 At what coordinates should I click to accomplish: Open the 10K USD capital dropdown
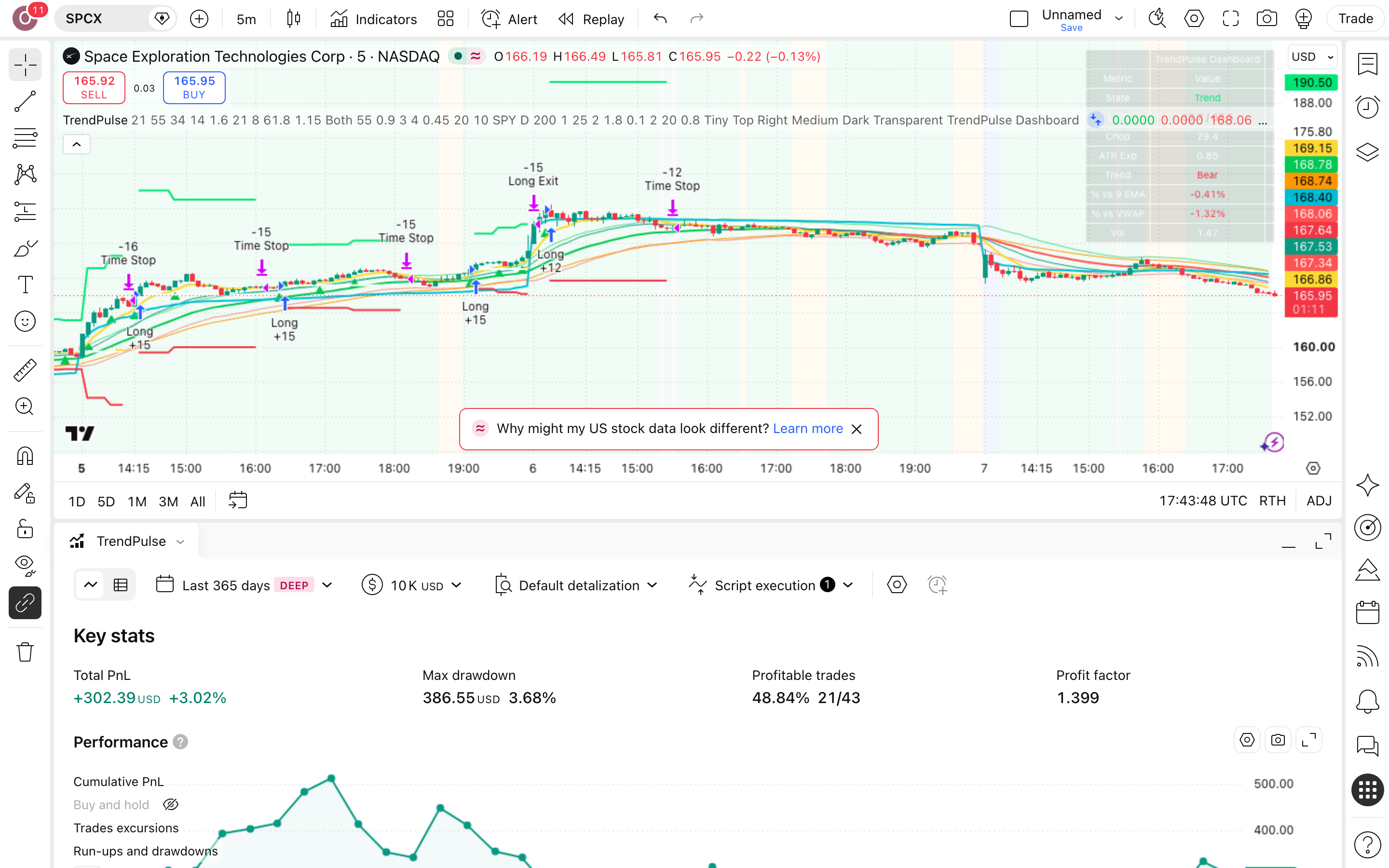[x=412, y=585]
